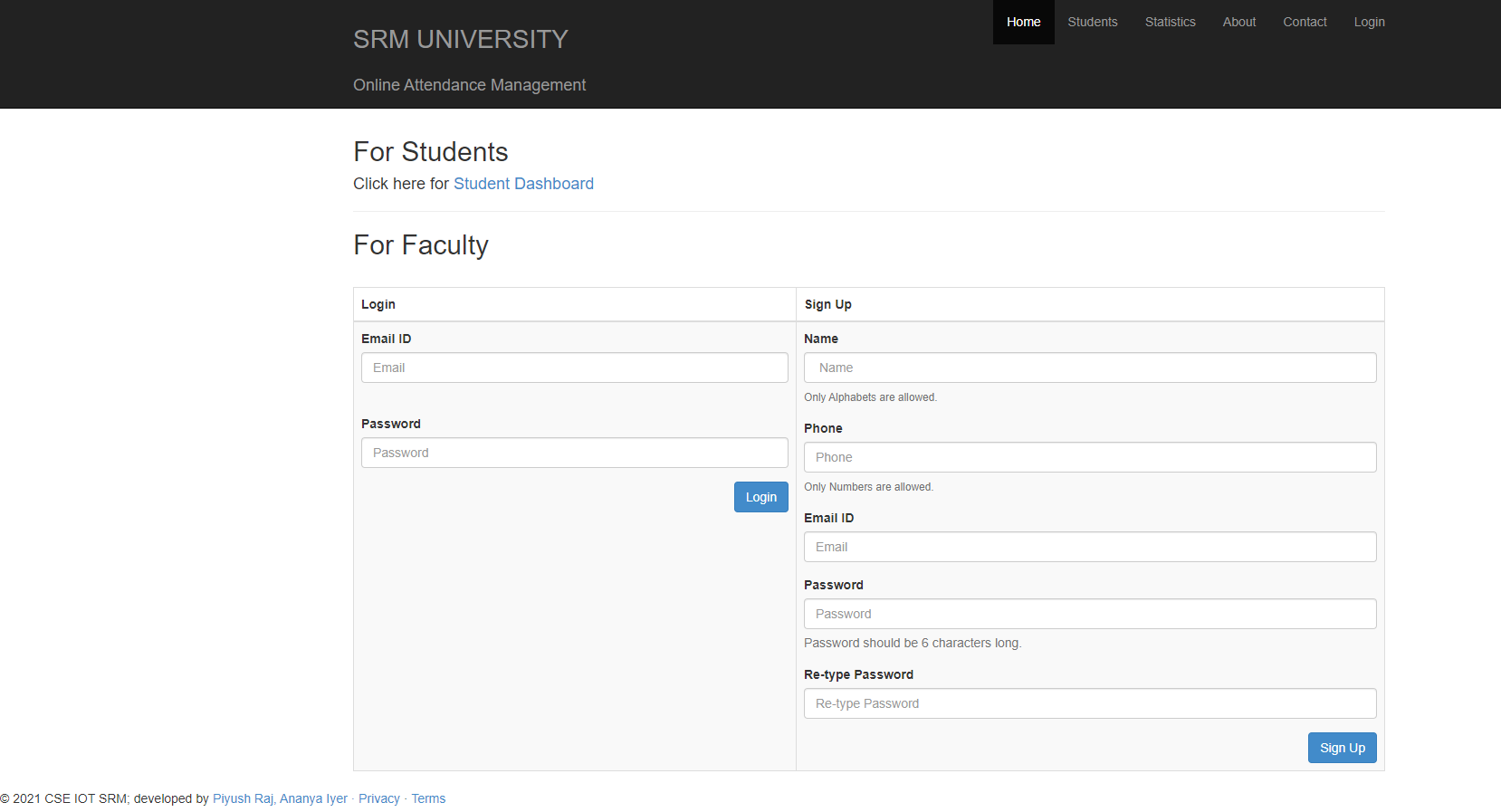Click the 'Name' field label
Viewport: 1501px width, 812px height.
pyautogui.click(x=821, y=339)
